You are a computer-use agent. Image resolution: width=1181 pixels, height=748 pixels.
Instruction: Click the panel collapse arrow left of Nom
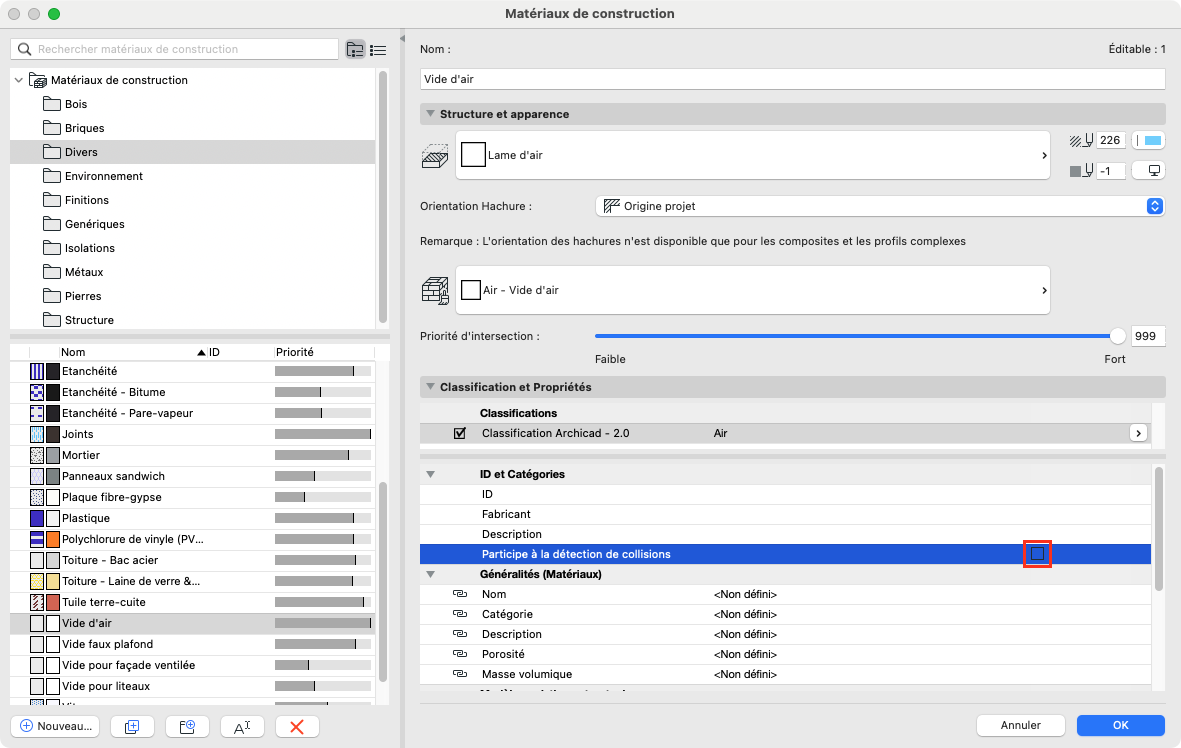point(402,38)
